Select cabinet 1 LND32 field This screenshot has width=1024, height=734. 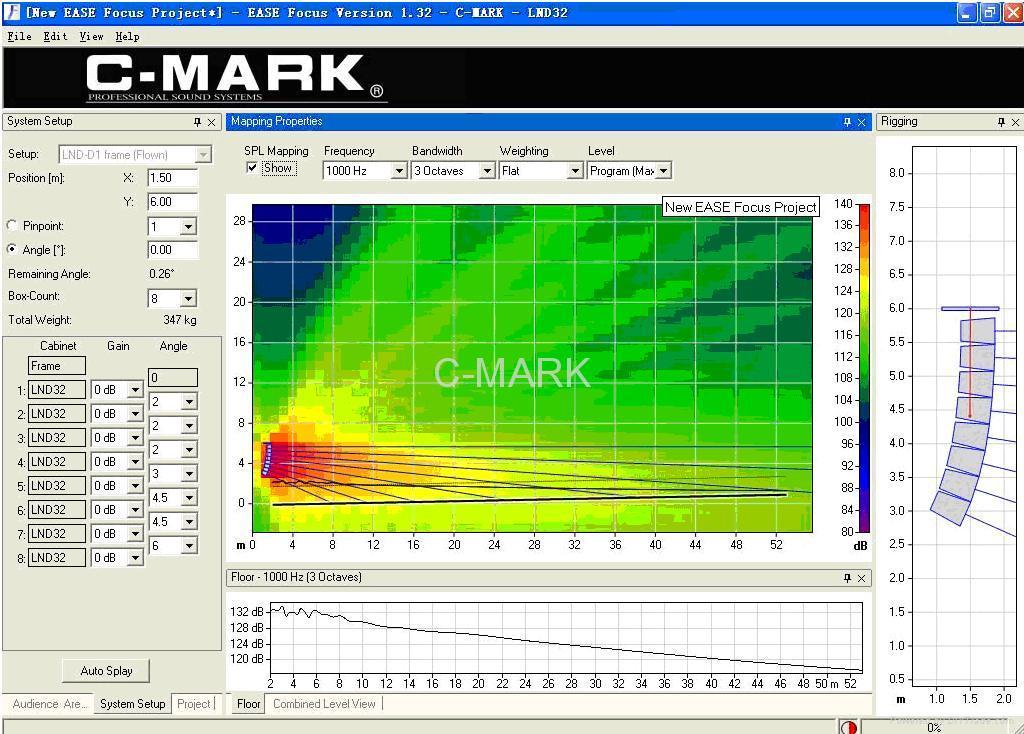(57, 390)
